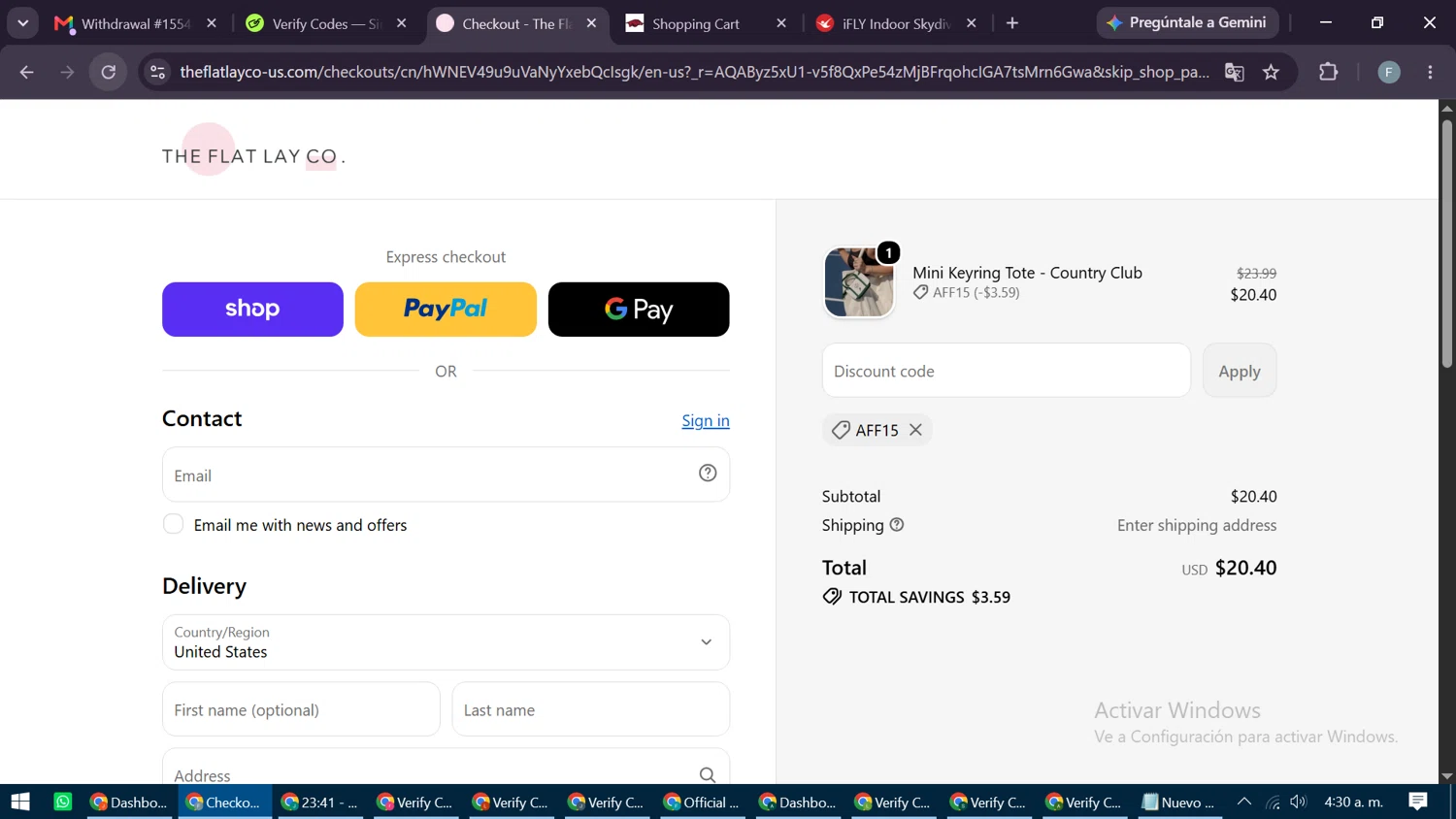The width and height of the screenshot is (1456, 819).
Task: Switch to the Withdrawal Gmail tab
Action: 135,23
